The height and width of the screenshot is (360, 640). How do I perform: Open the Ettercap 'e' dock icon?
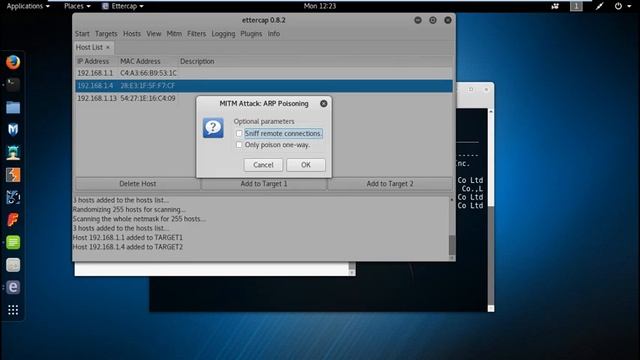point(13,287)
